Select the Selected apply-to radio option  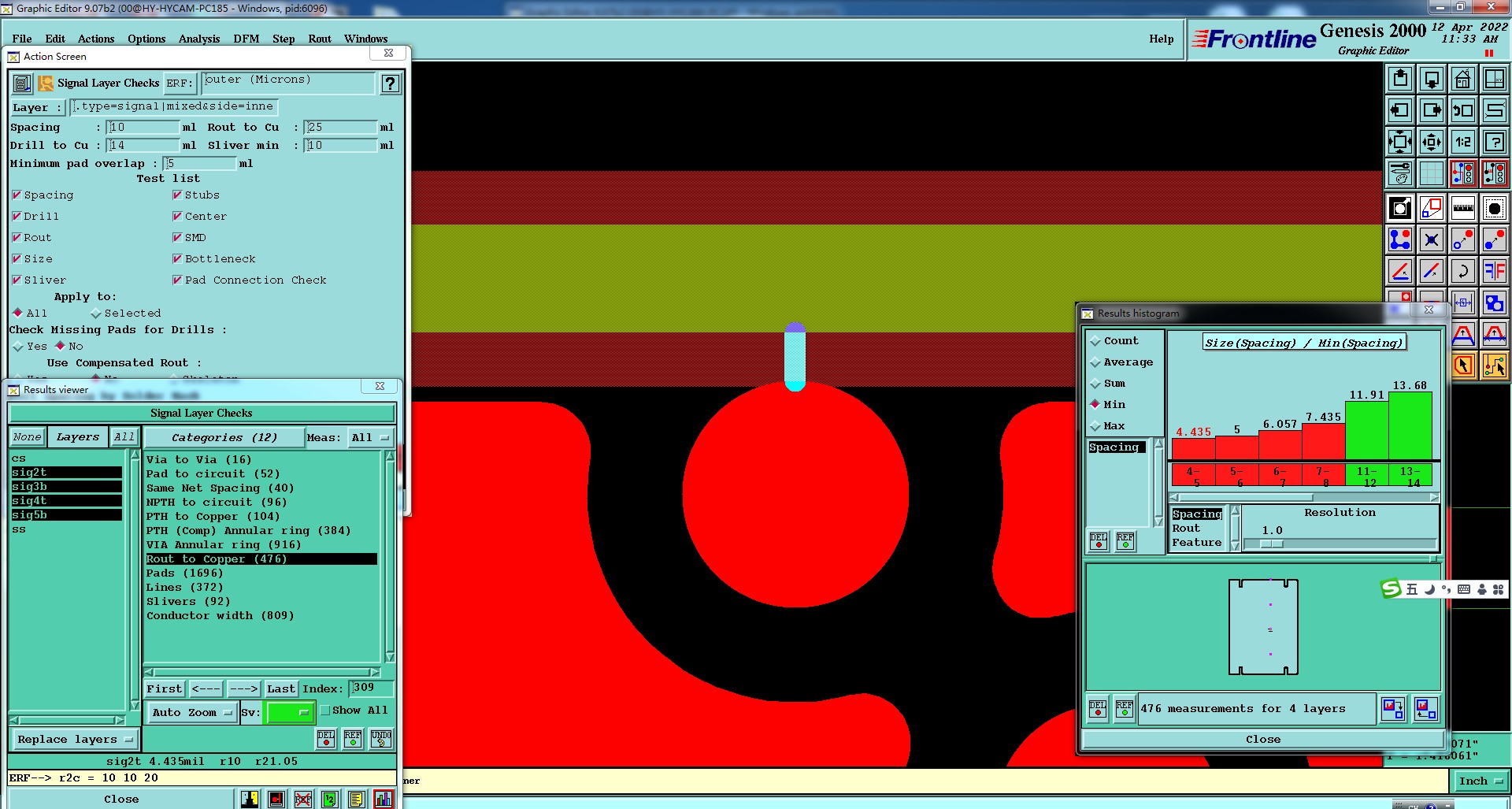coord(96,313)
